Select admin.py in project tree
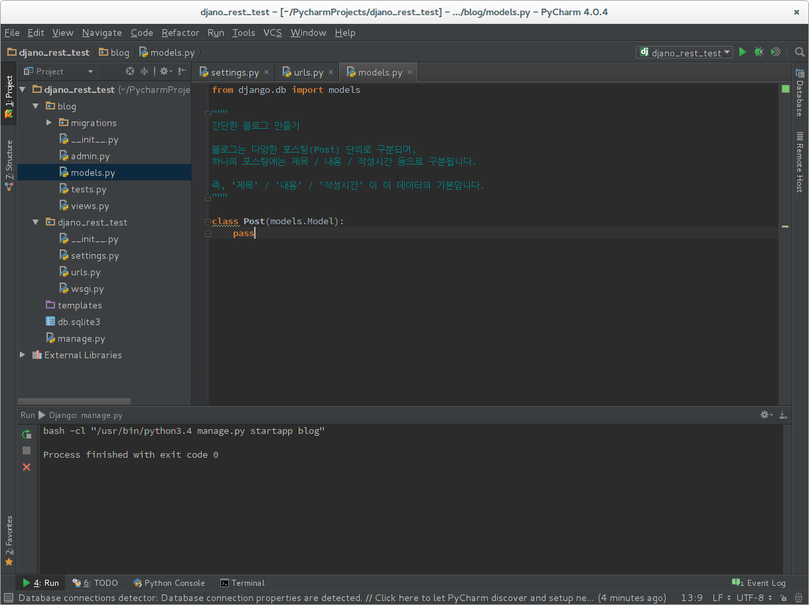Screen dimensions: 809x605 click(104, 156)
